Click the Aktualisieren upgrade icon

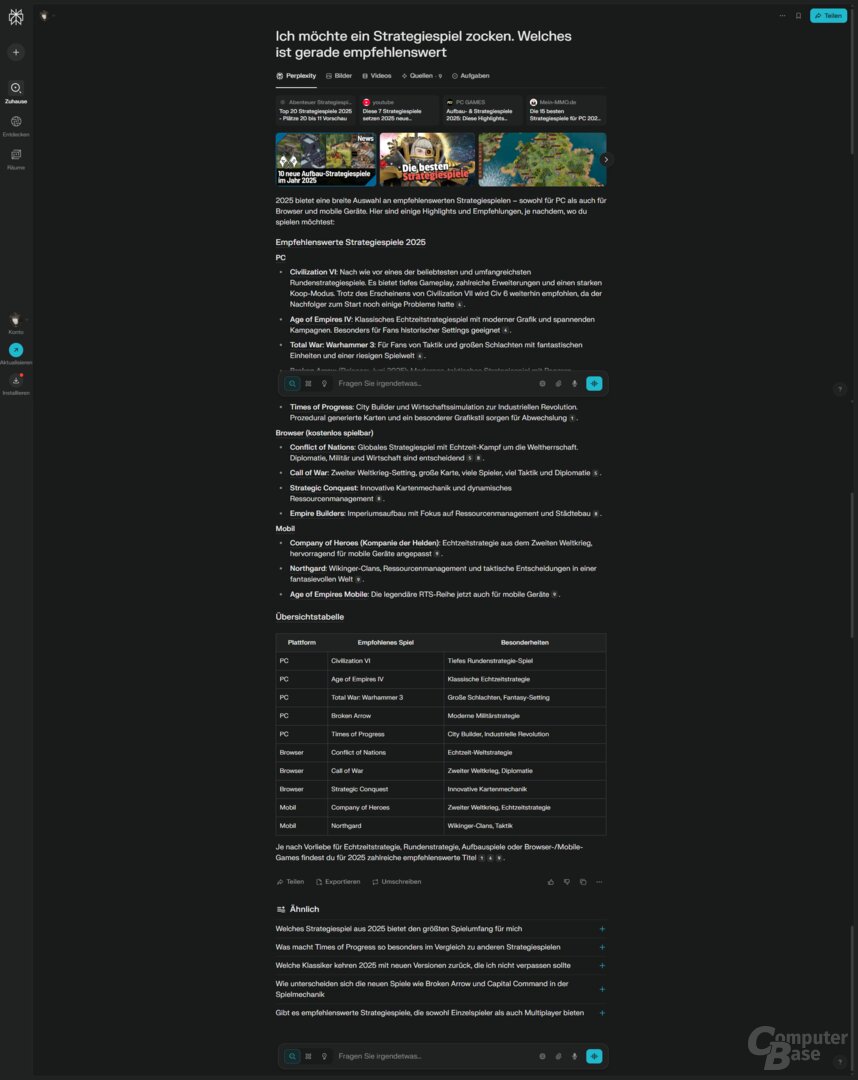coord(16,350)
